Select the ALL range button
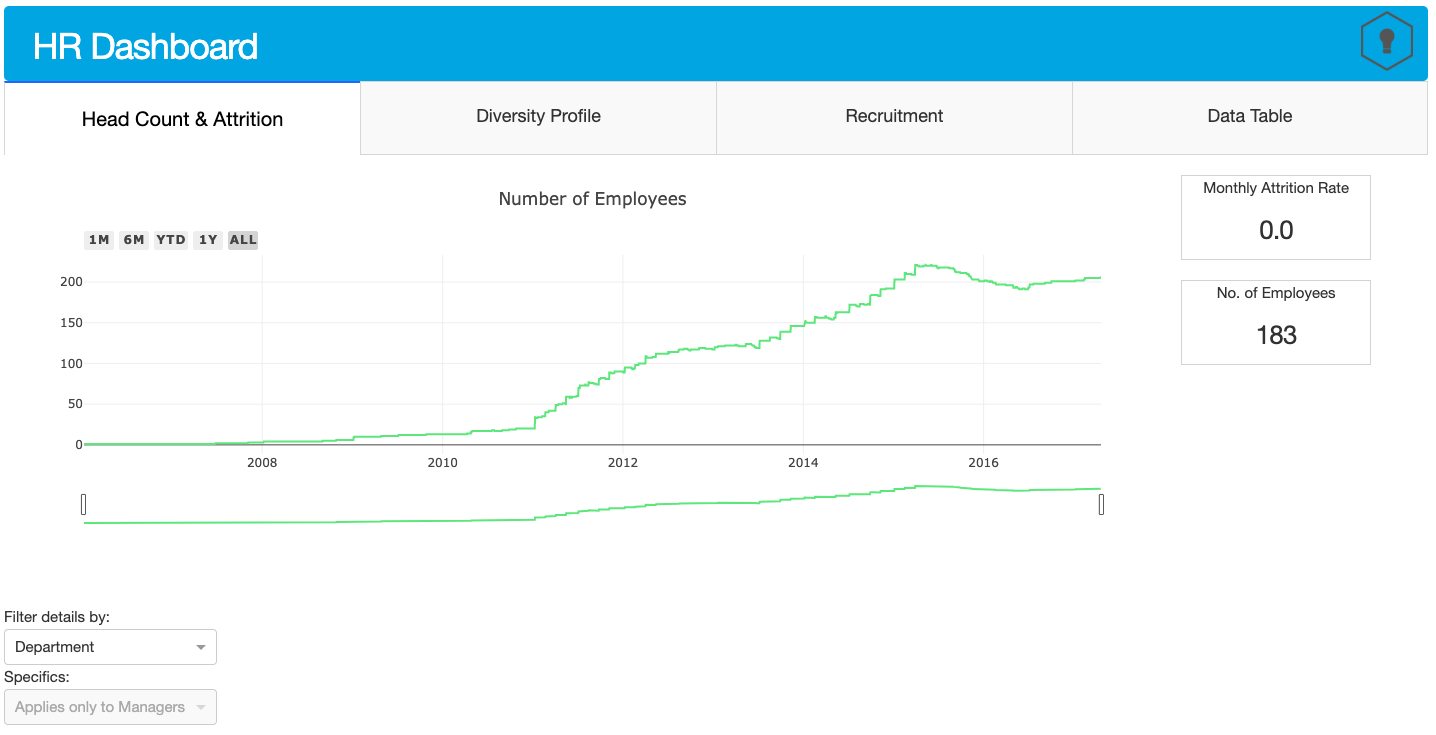Image resolution: width=1436 pixels, height=735 pixels. click(x=243, y=240)
